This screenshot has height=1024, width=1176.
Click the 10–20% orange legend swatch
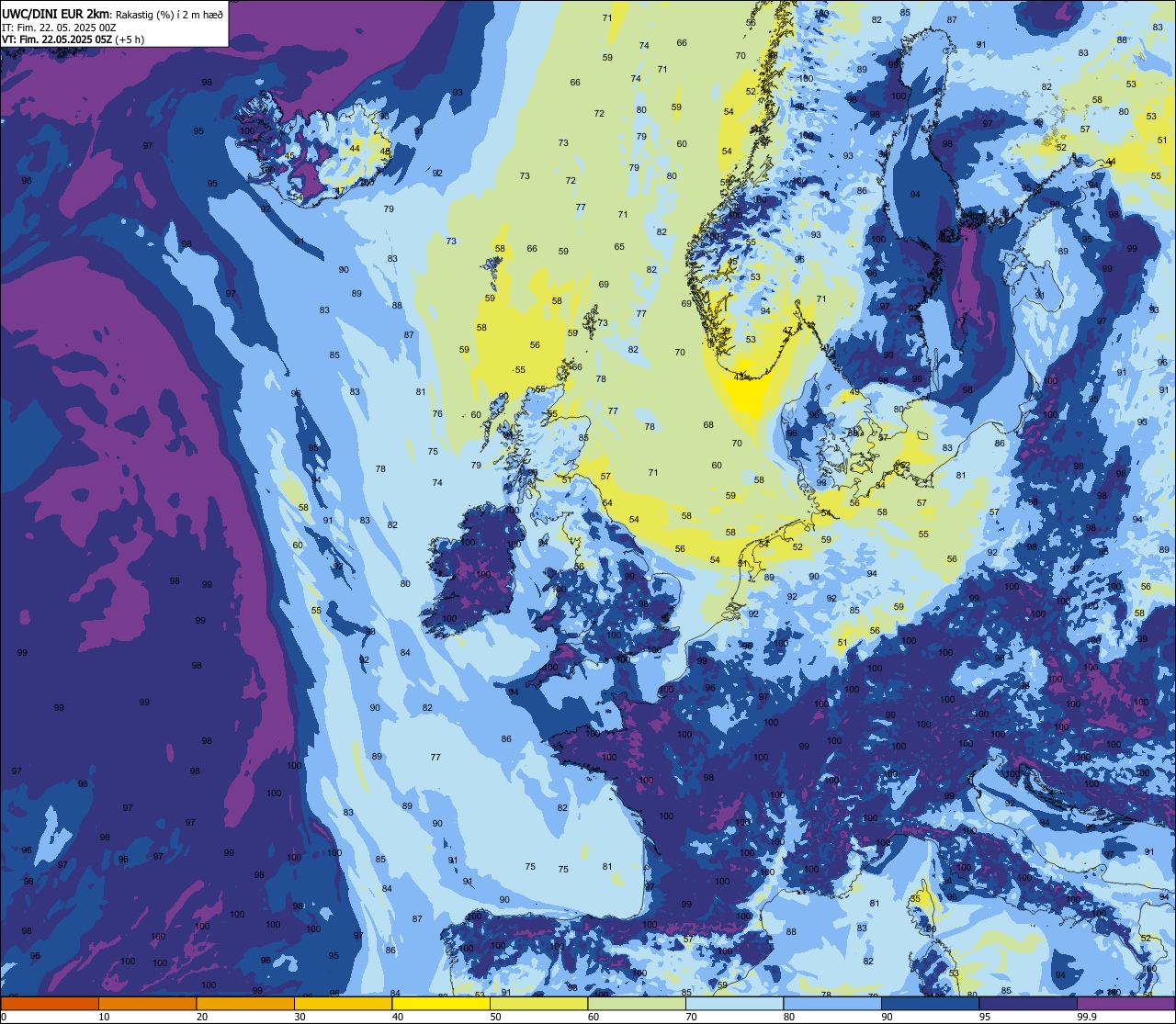point(147,1003)
